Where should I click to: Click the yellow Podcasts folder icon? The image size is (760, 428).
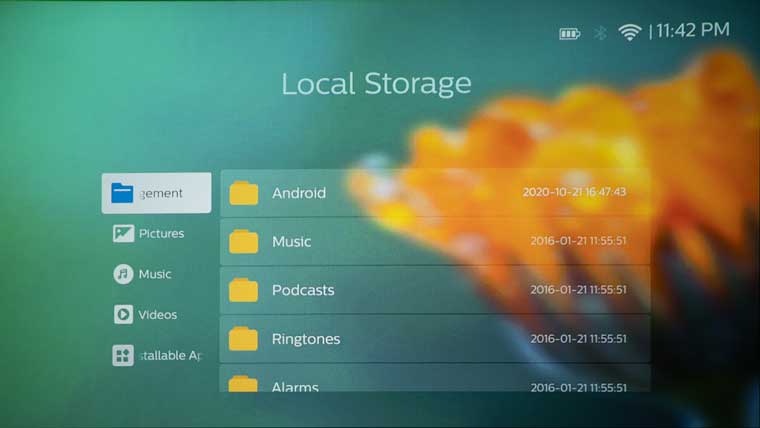pyautogui.click(x=243, y=290)
